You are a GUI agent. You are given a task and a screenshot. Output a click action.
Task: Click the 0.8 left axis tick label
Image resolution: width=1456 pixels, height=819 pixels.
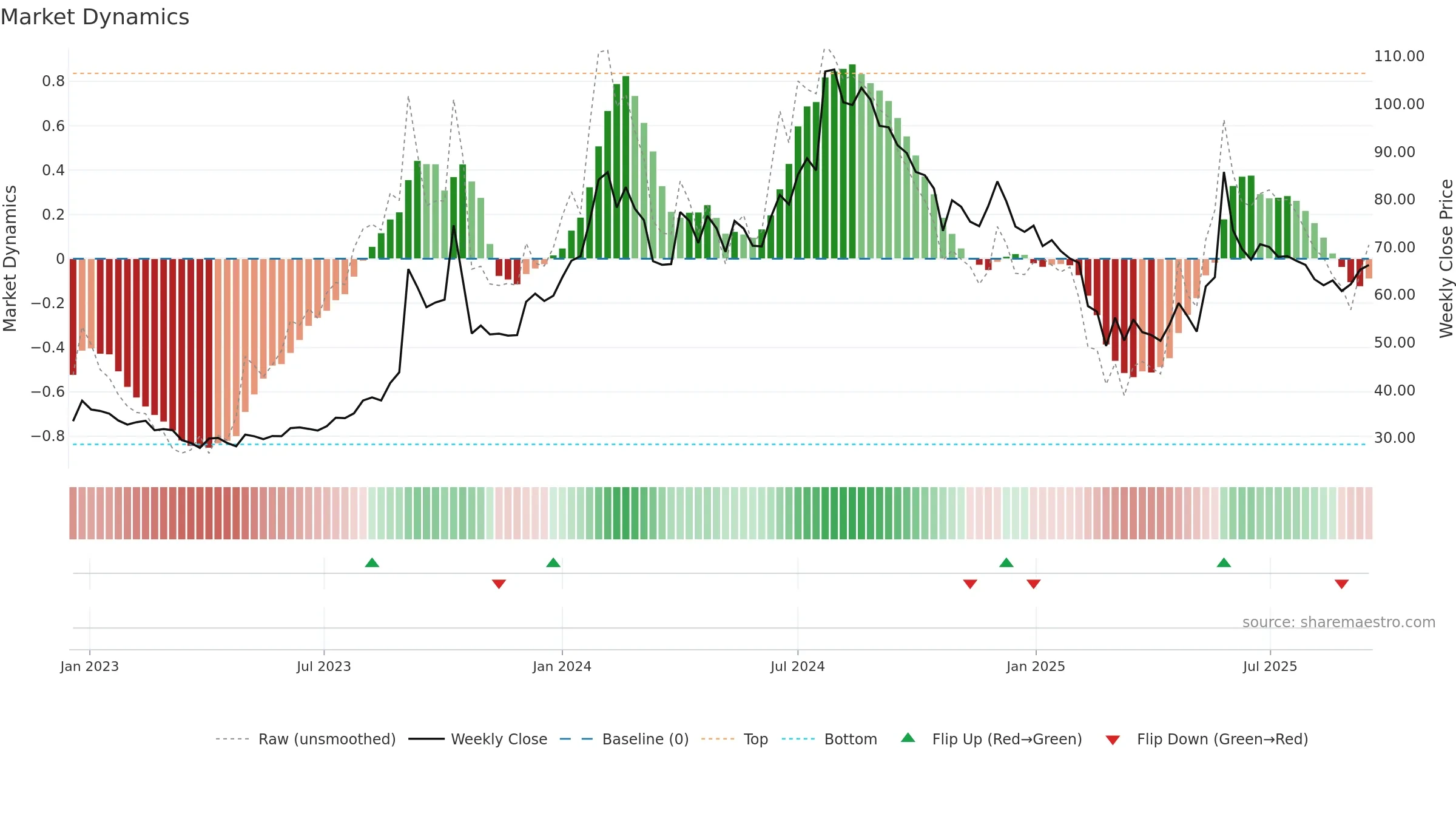[x=53, y=81]
